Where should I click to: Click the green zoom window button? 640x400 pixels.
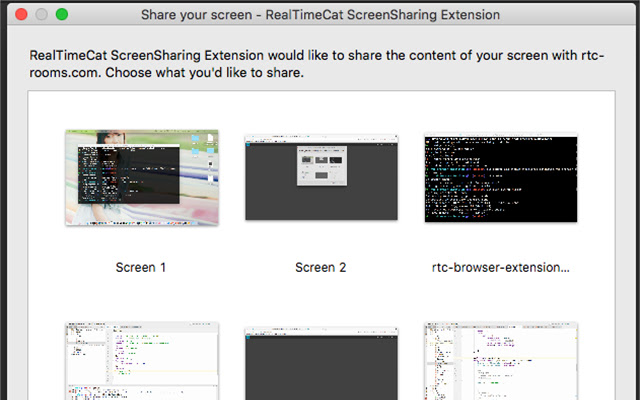click(x=62, y=15)
